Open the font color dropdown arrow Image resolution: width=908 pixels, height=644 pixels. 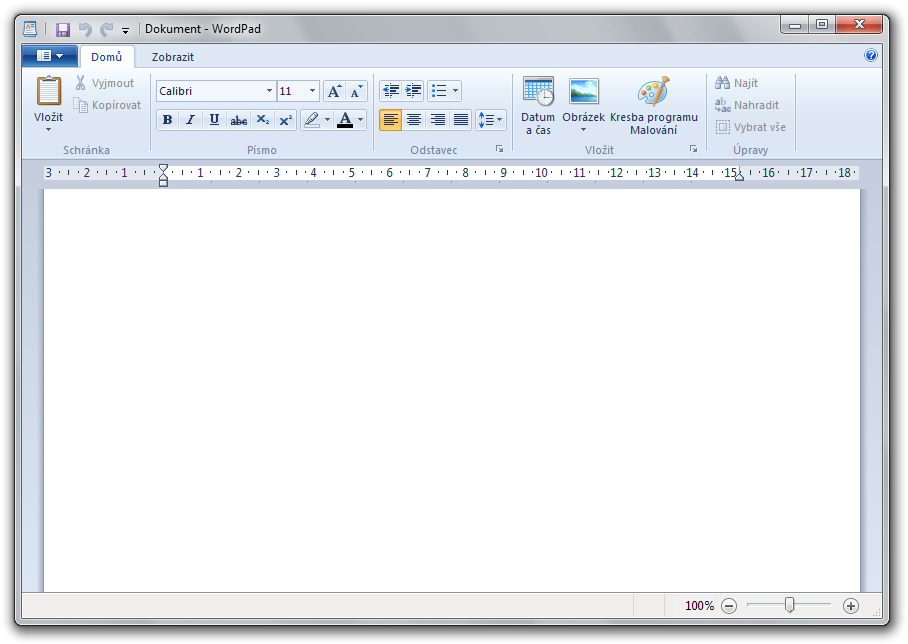pos(361,120)
